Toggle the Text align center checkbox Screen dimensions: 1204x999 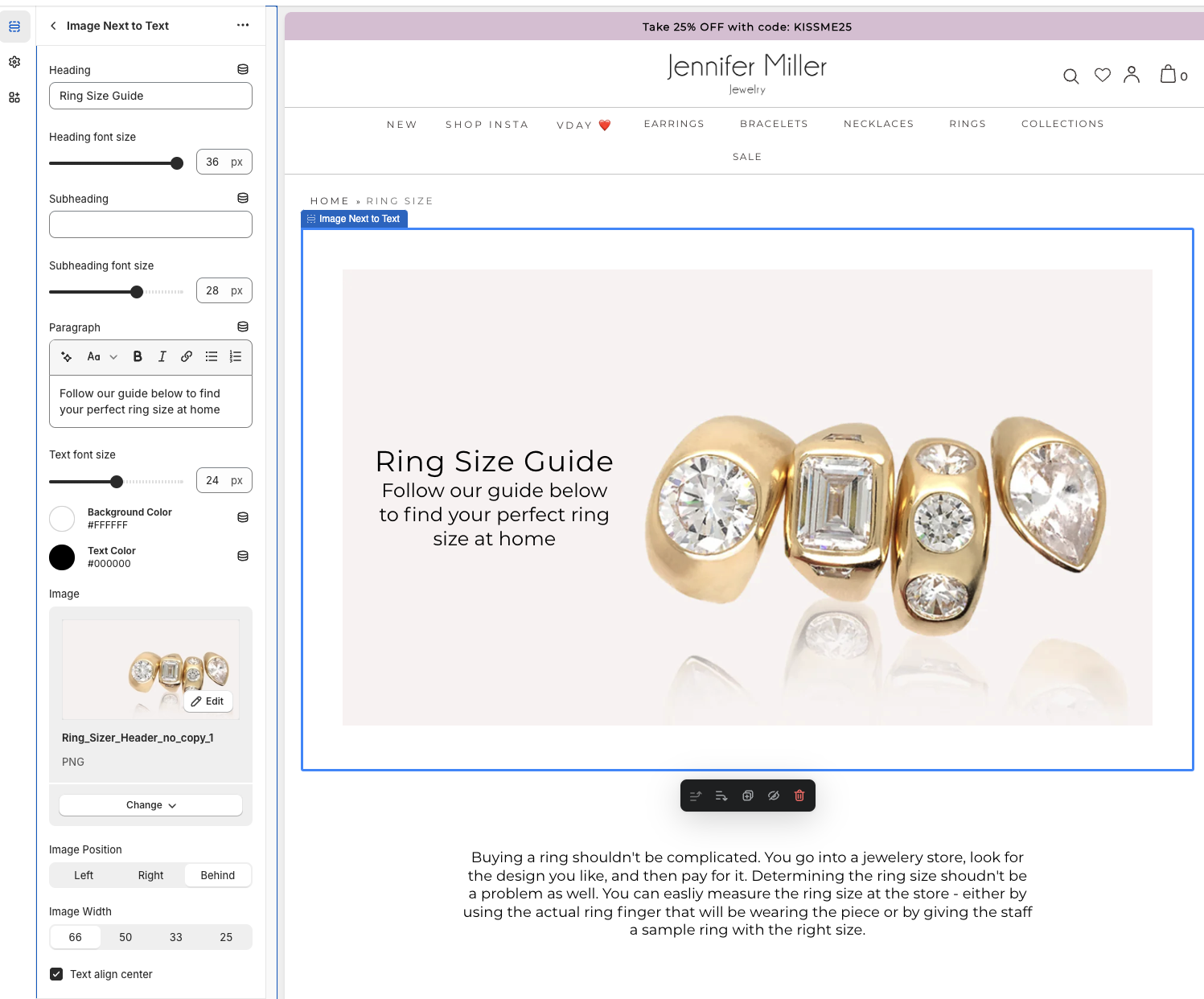56,974
